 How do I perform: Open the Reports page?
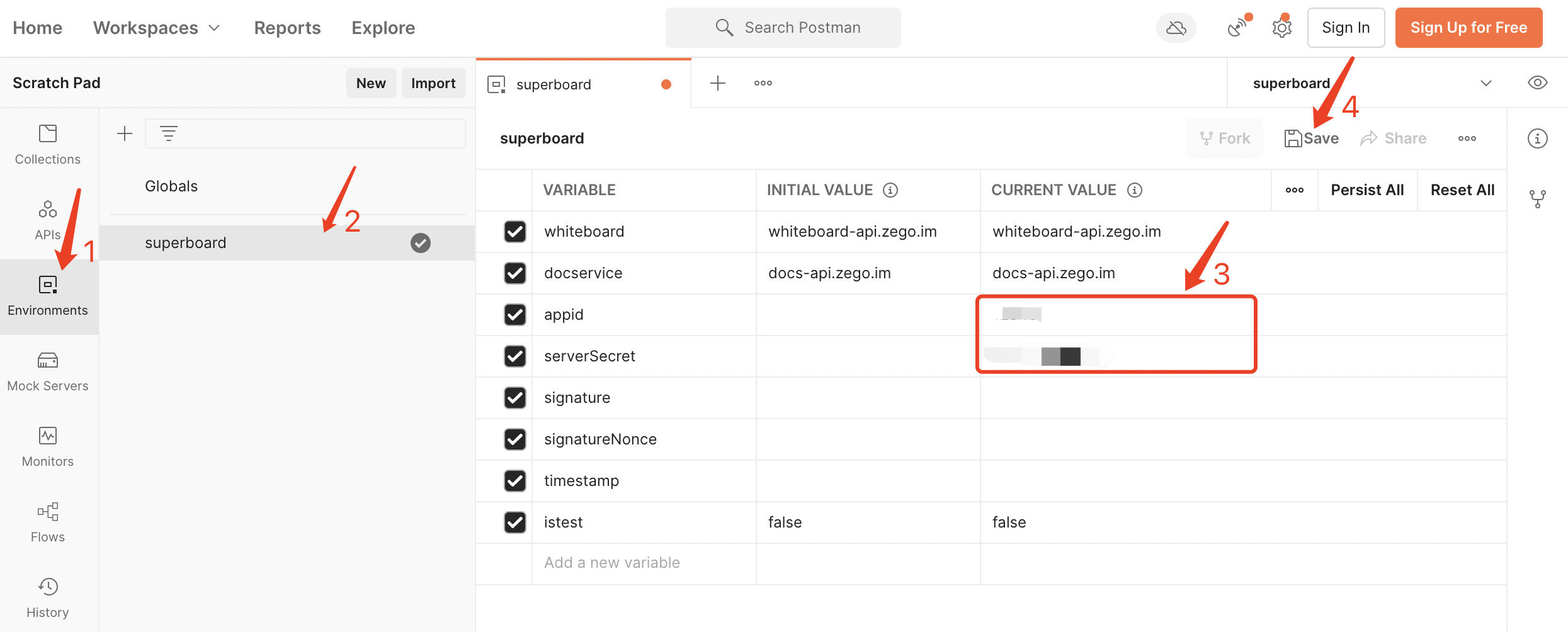click(x=287, y=28)
